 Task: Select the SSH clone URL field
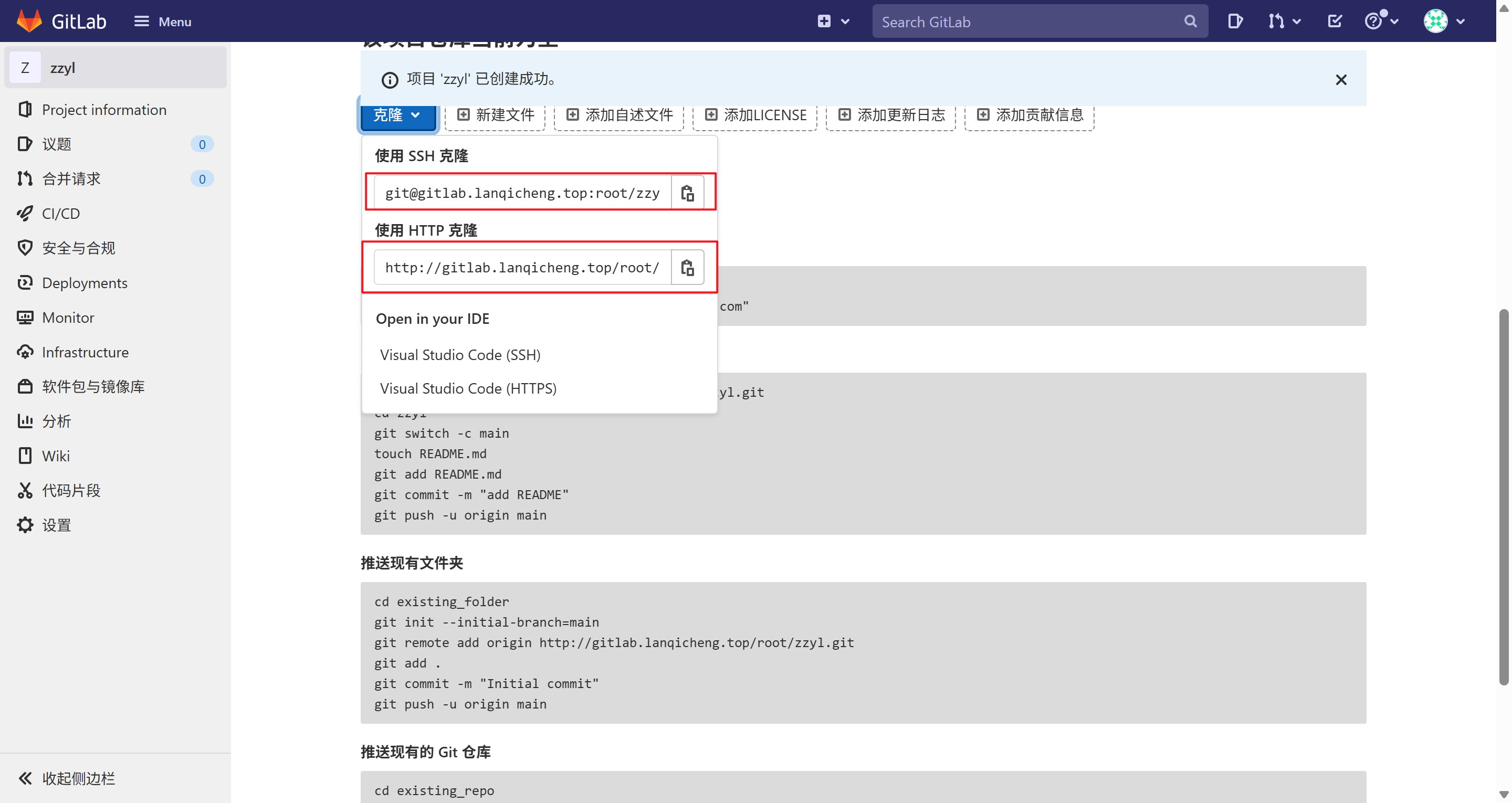(522, 193)
